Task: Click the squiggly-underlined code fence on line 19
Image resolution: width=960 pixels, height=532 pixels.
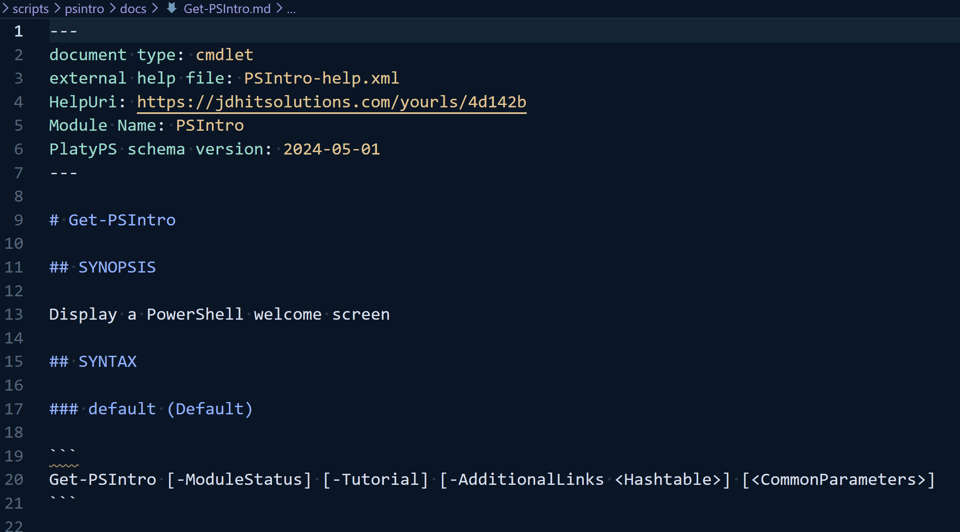Action: point(63,456)
